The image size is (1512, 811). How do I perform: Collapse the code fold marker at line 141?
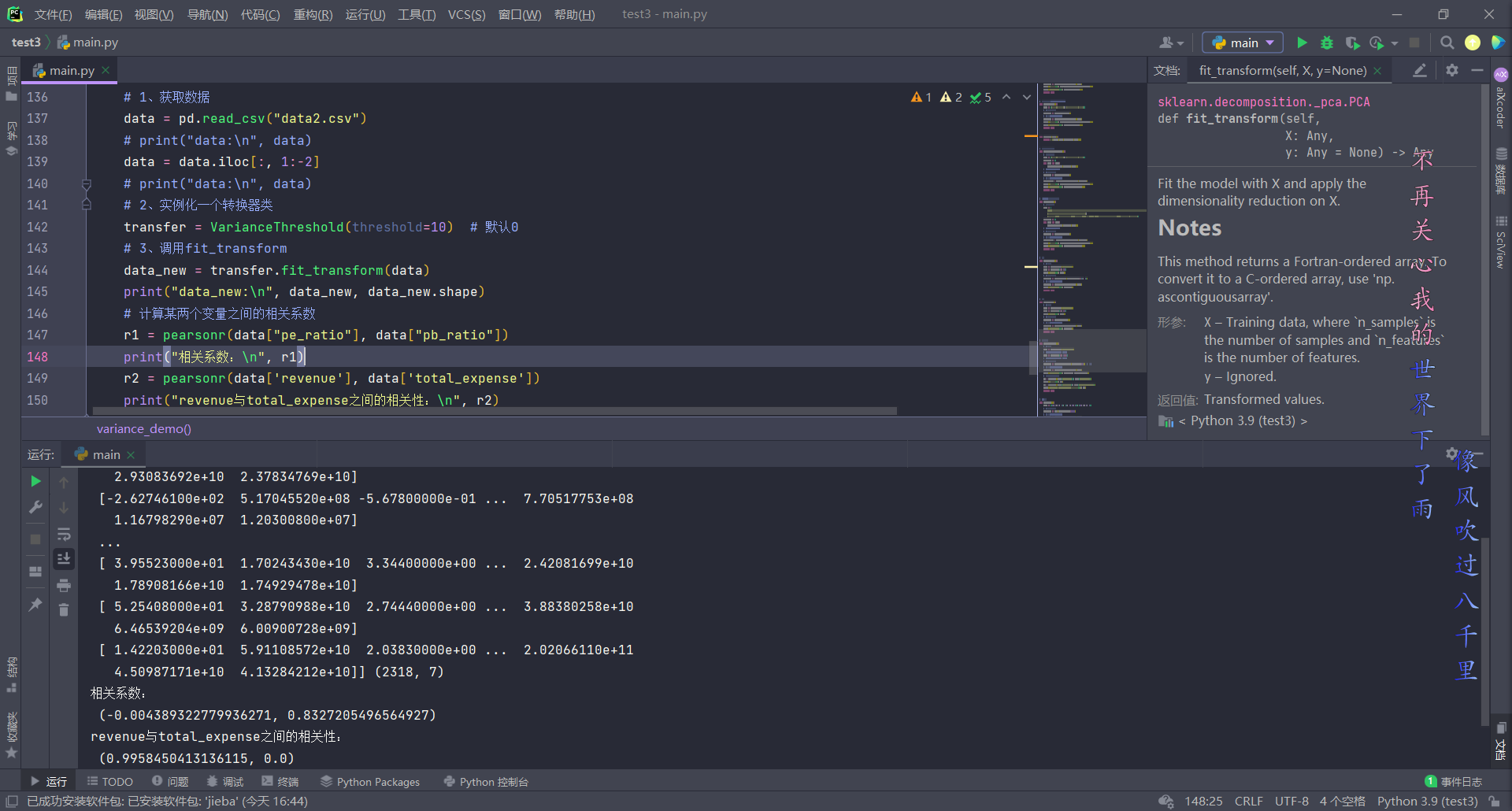(87, 205)
